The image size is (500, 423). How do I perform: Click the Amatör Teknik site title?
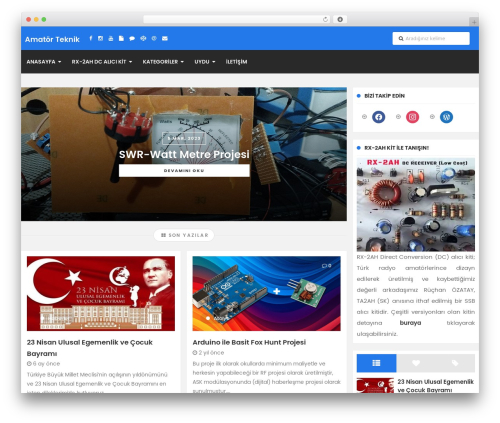[x=52, y=39]
